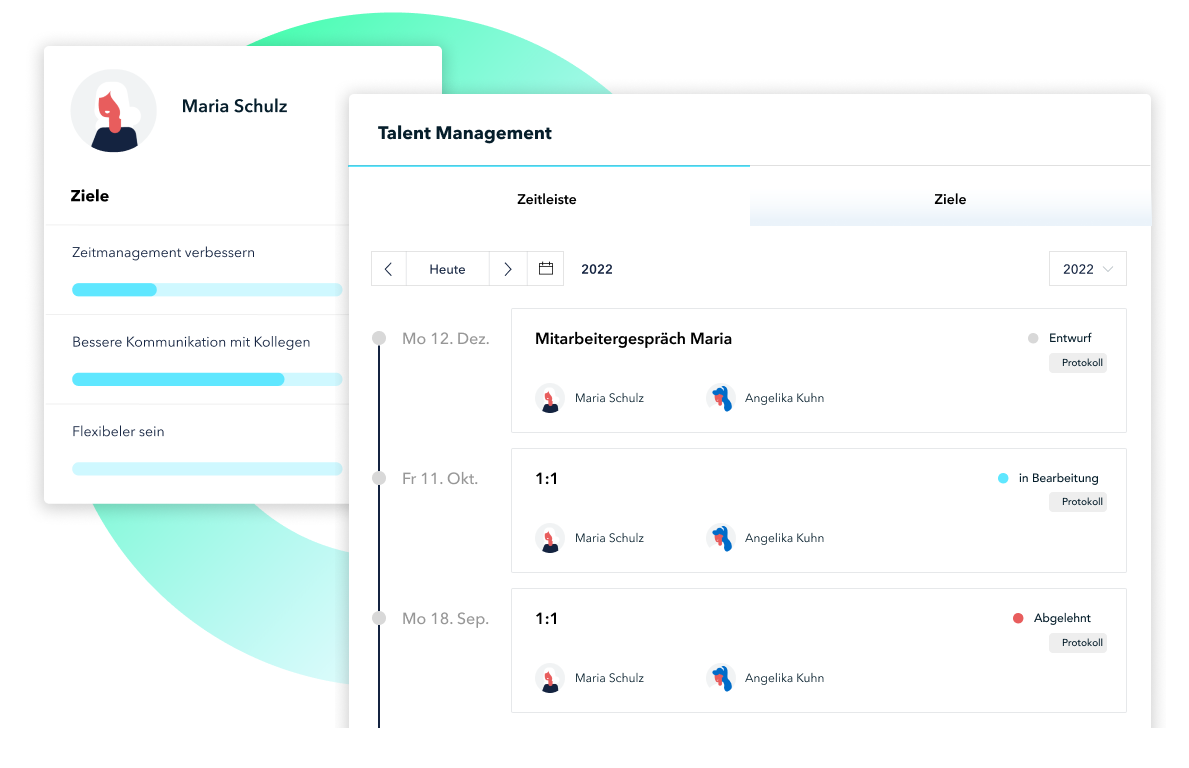Click the Bessere Kommunikation mit Kollegen progress bar

[x=207, y=379]
